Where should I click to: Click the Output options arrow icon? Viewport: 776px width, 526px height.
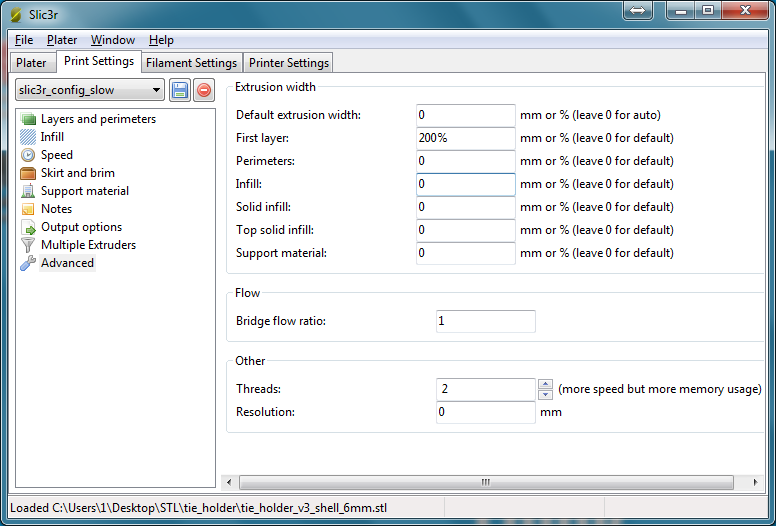[x=28, y=227]
